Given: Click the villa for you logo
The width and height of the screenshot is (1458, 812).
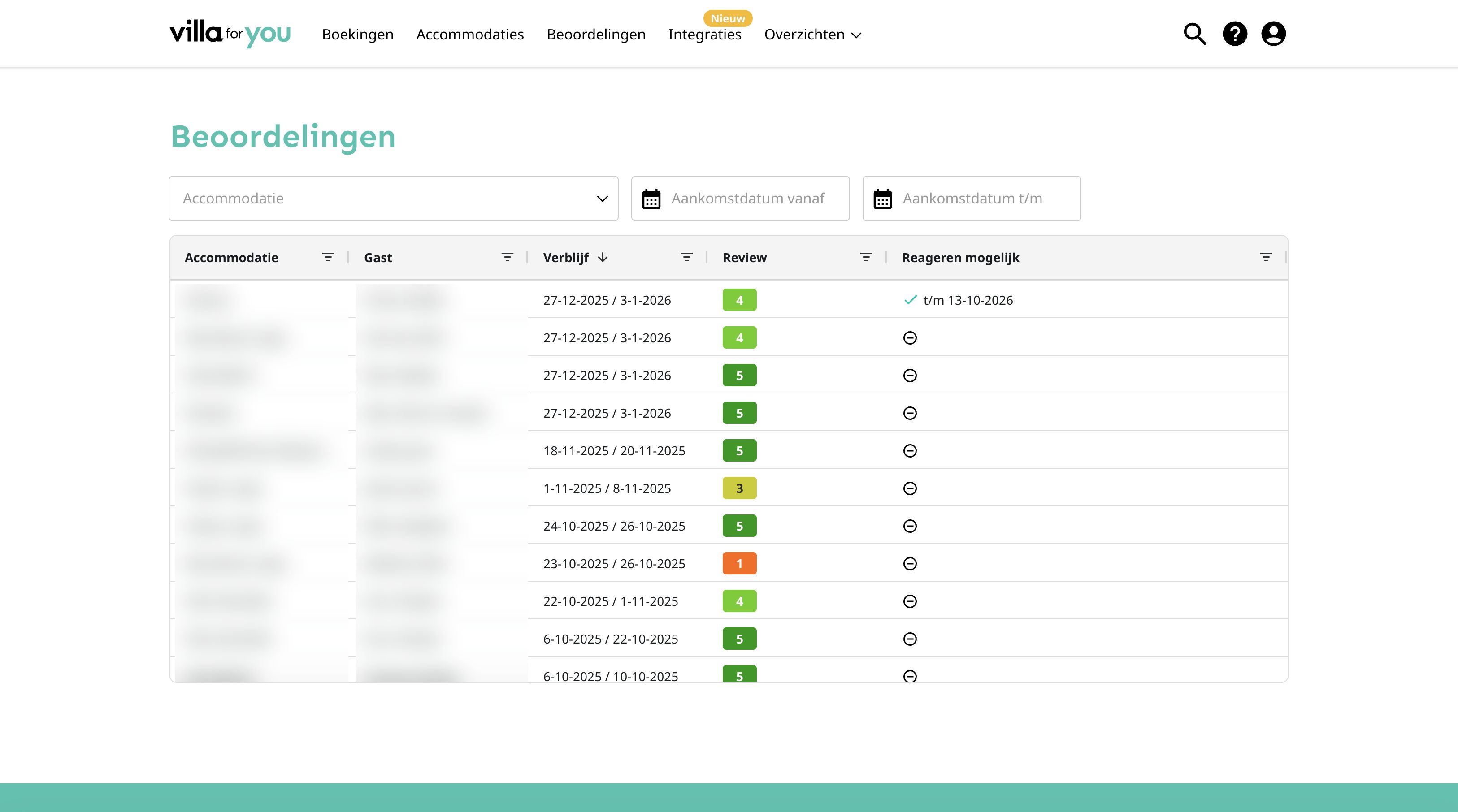Looking at the screenshot, I should [x=230, y=34].
